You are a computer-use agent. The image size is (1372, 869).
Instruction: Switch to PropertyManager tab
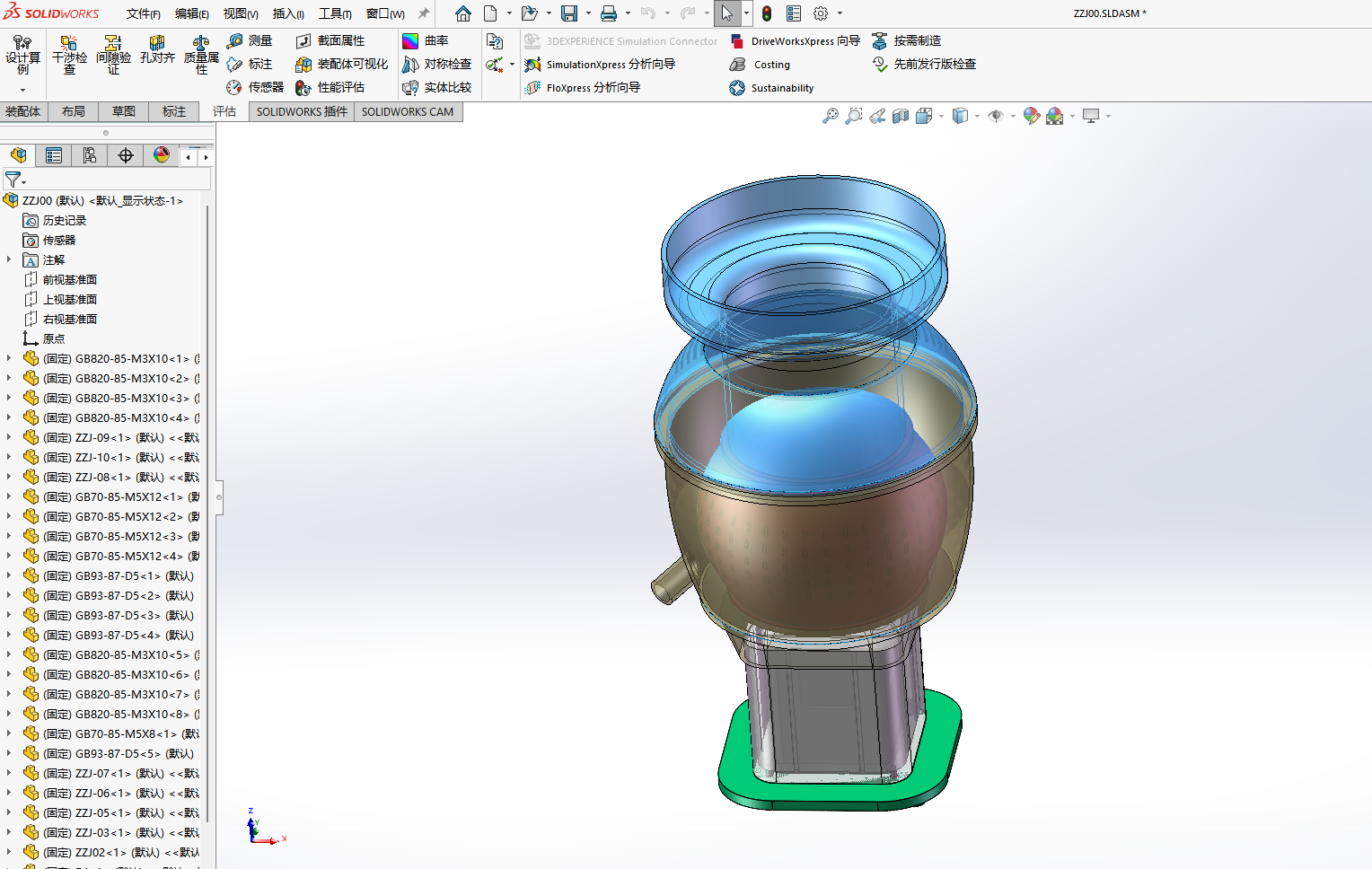click(x=54, y=155)
